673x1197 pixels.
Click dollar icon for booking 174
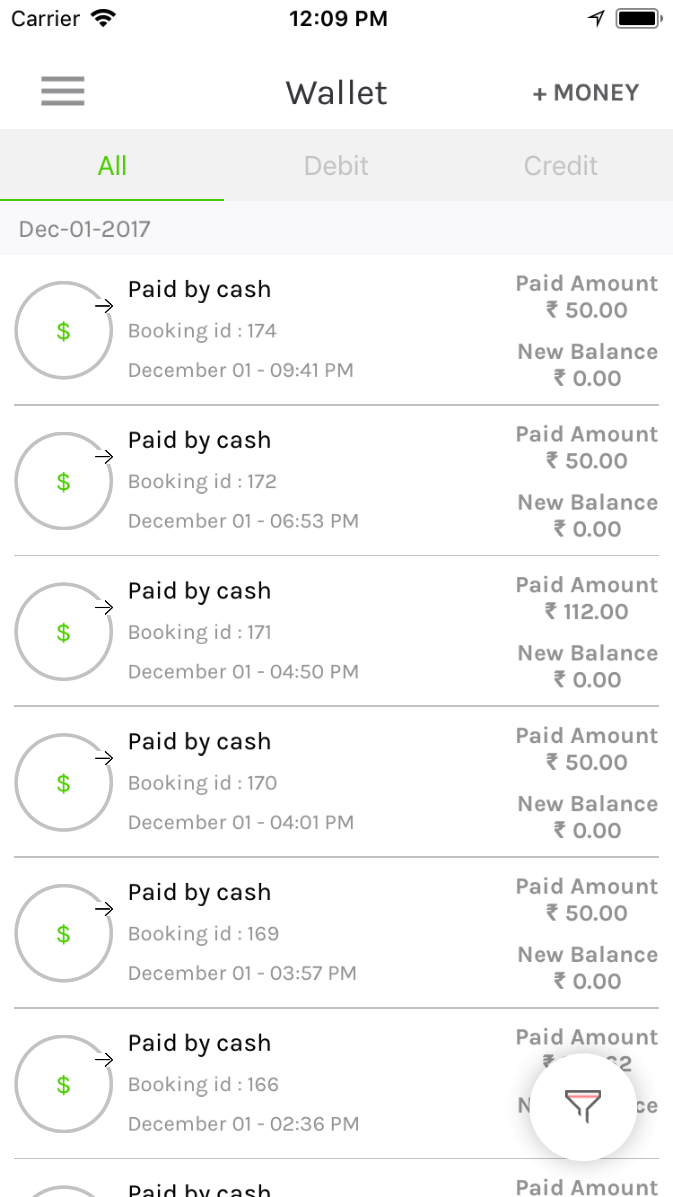[x=63, y=331]
